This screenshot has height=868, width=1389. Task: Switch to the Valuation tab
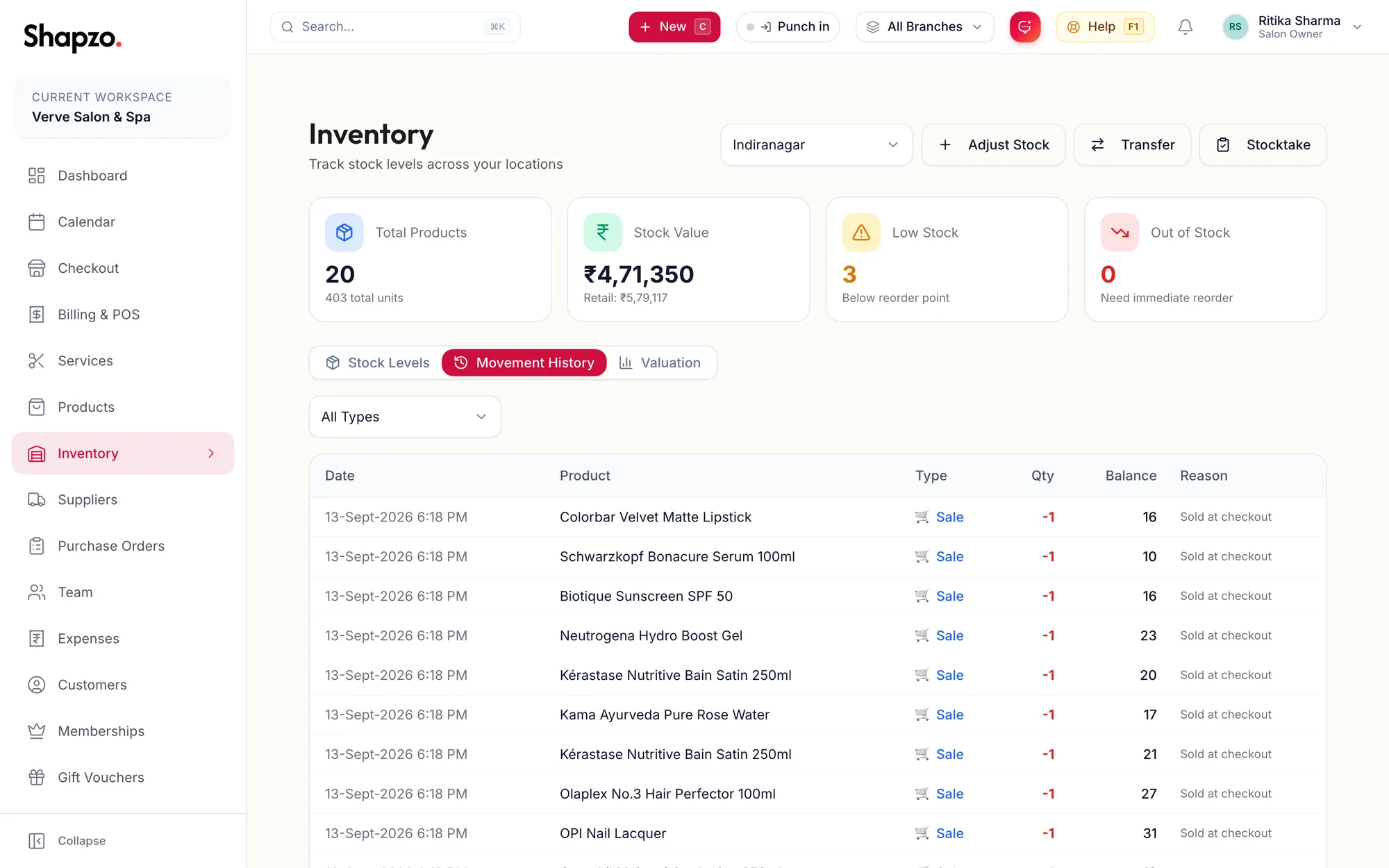click(660, 363)
